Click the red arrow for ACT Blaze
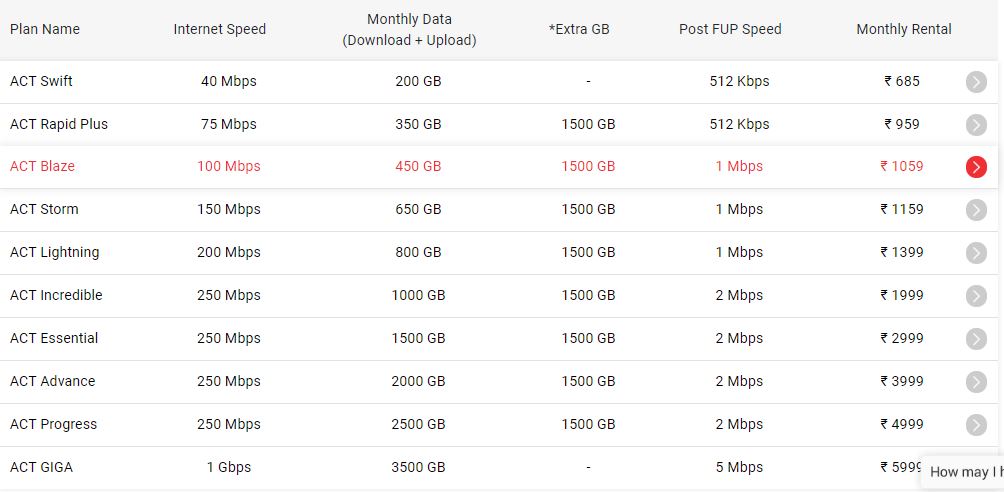 [x=976, y=167]
